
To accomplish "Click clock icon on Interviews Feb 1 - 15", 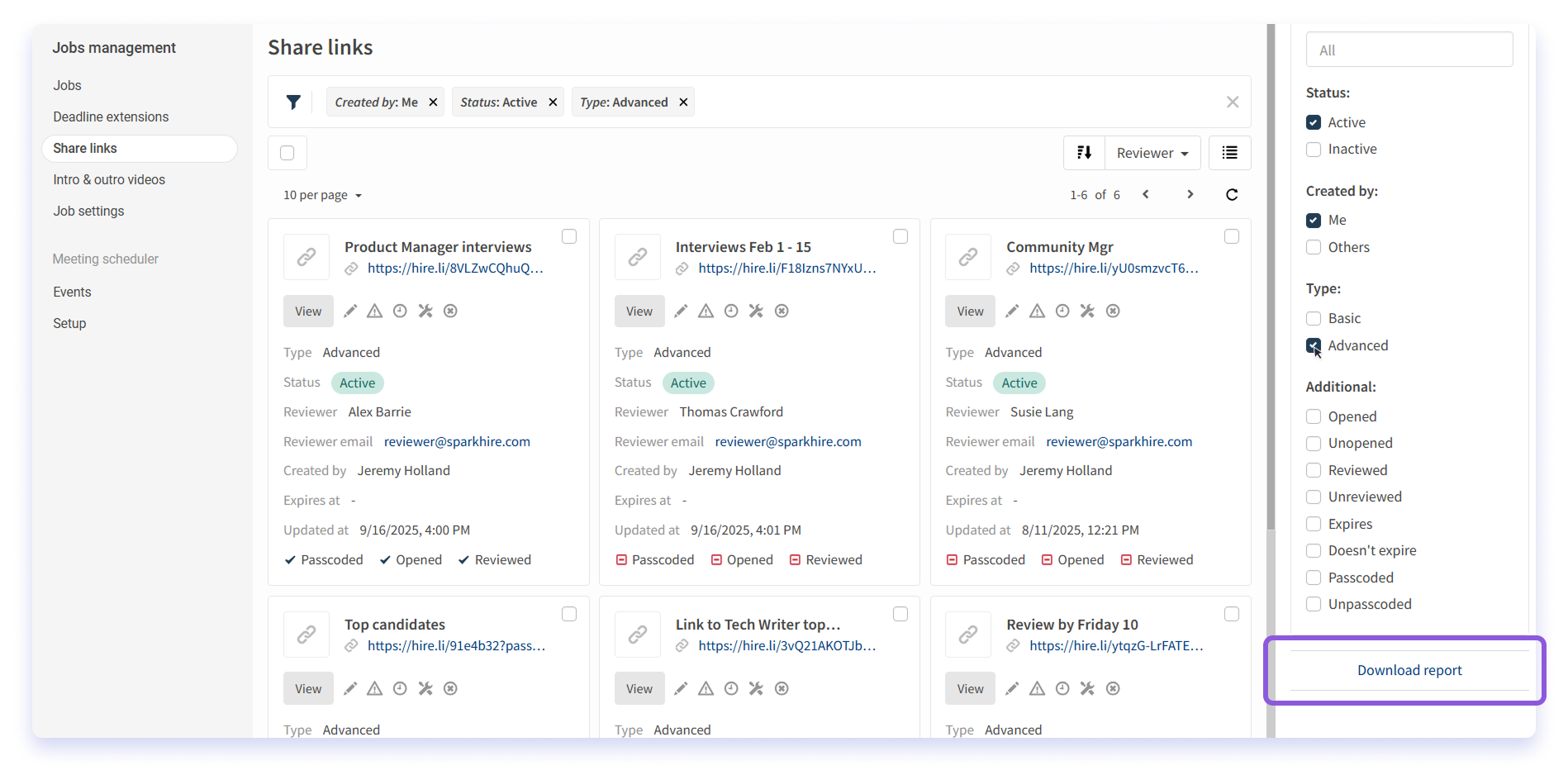I will point(731,311).
